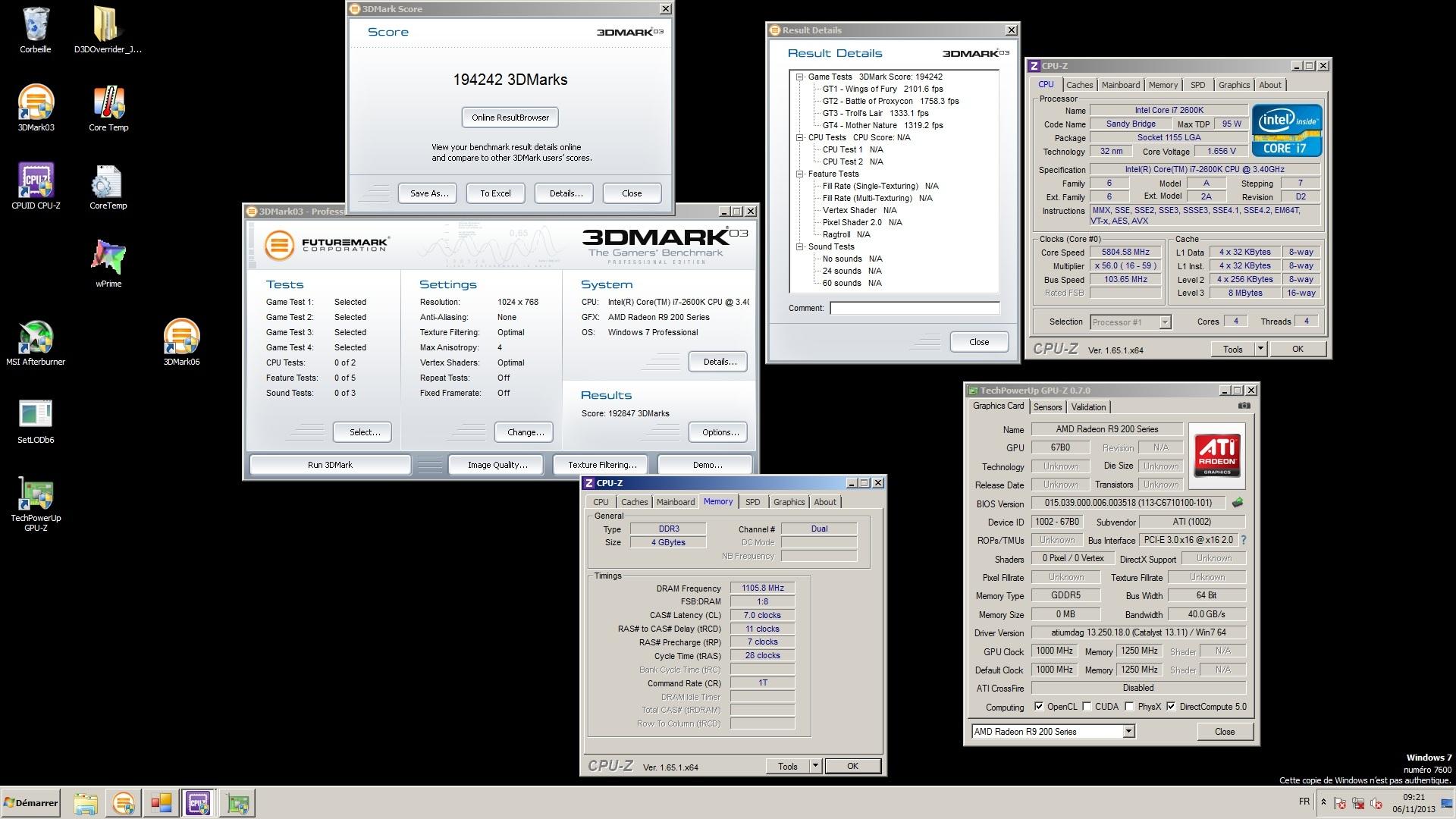Switch to Sensors tab in GPU-Z

click(1047, 407)
